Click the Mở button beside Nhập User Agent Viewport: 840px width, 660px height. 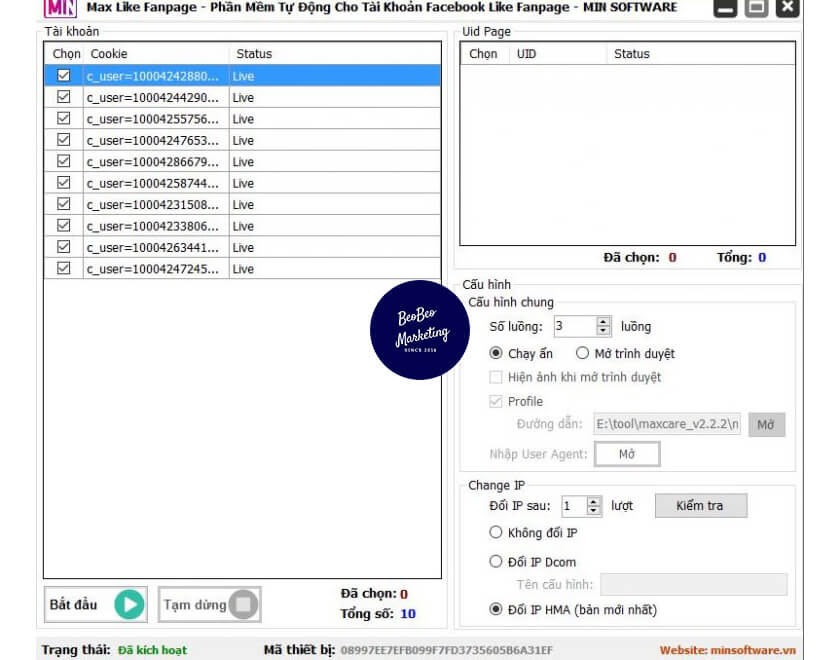click(x=627, y=454)
